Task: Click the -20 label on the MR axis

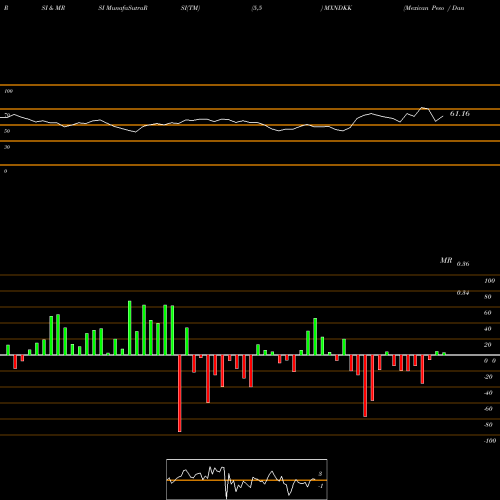Action: (x=488, y=377)
